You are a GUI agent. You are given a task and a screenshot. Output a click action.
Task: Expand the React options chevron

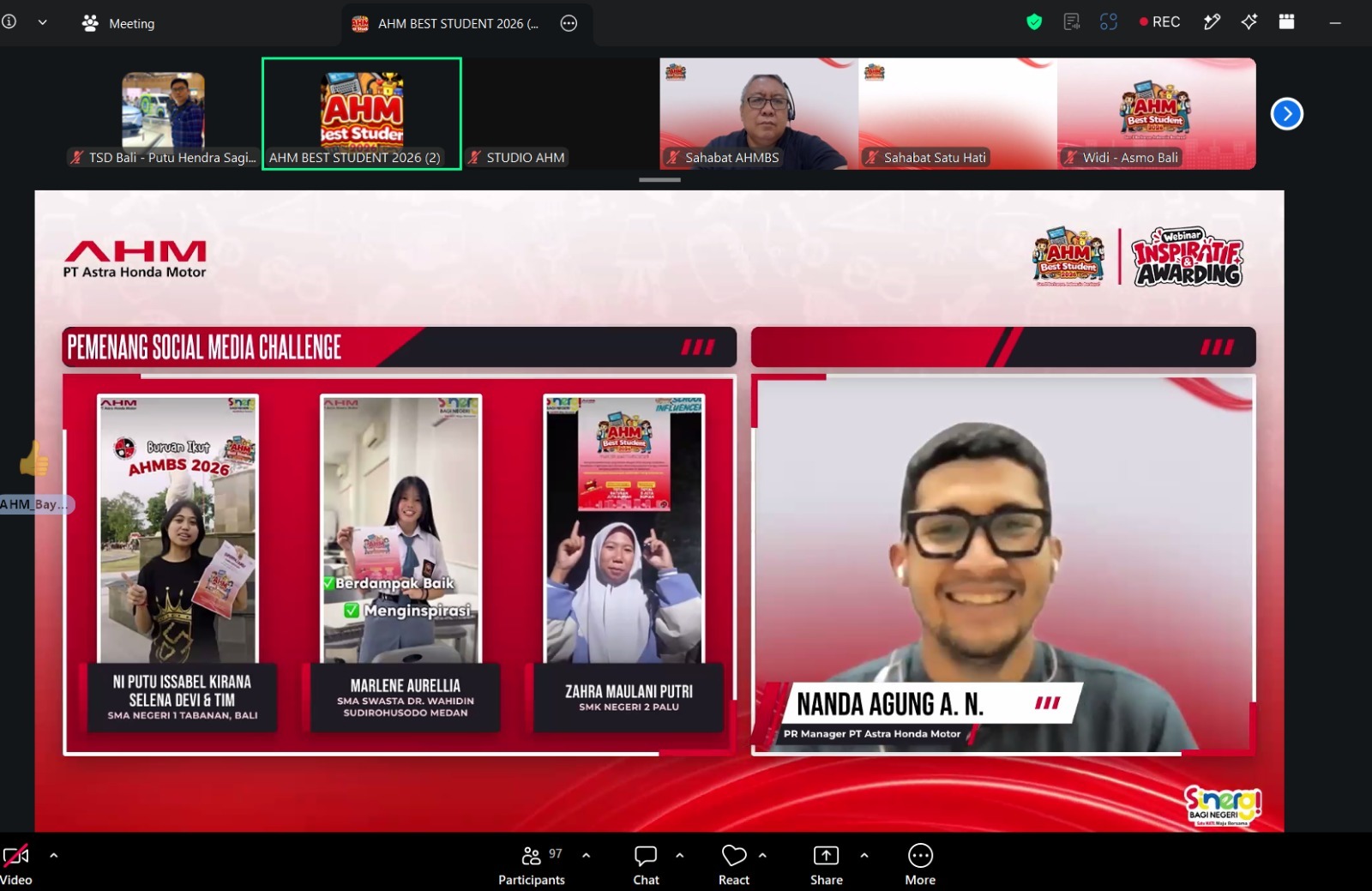(x=762, y=856)
